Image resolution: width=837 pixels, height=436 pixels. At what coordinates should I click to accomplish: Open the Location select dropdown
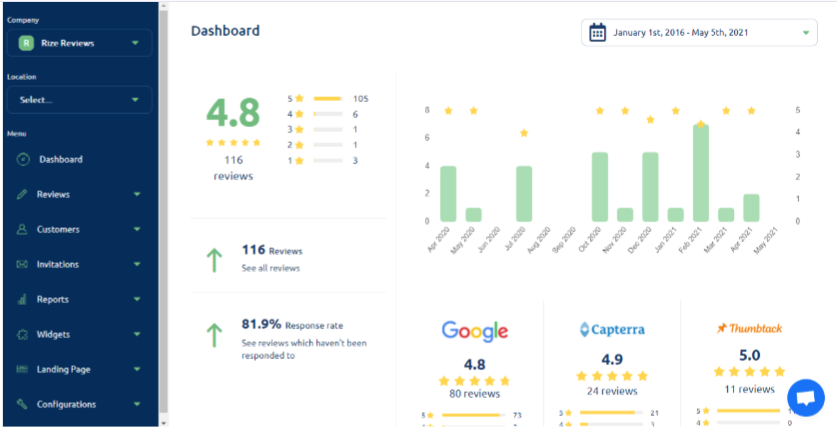(x=80, y=99)
